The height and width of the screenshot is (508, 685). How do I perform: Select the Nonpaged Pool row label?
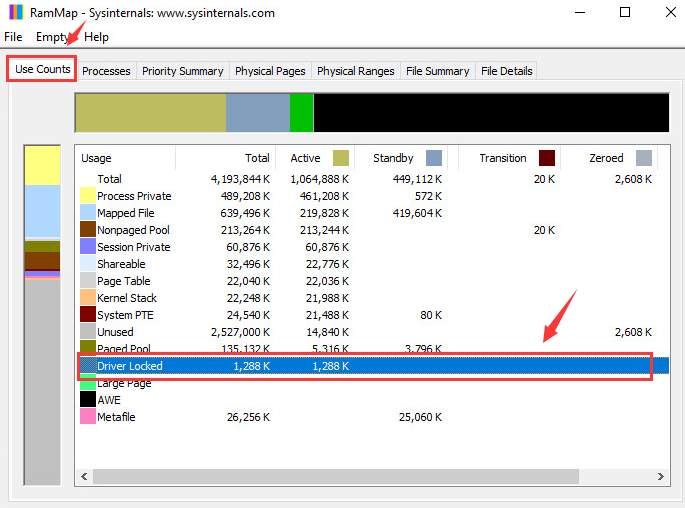click(133, 230)
